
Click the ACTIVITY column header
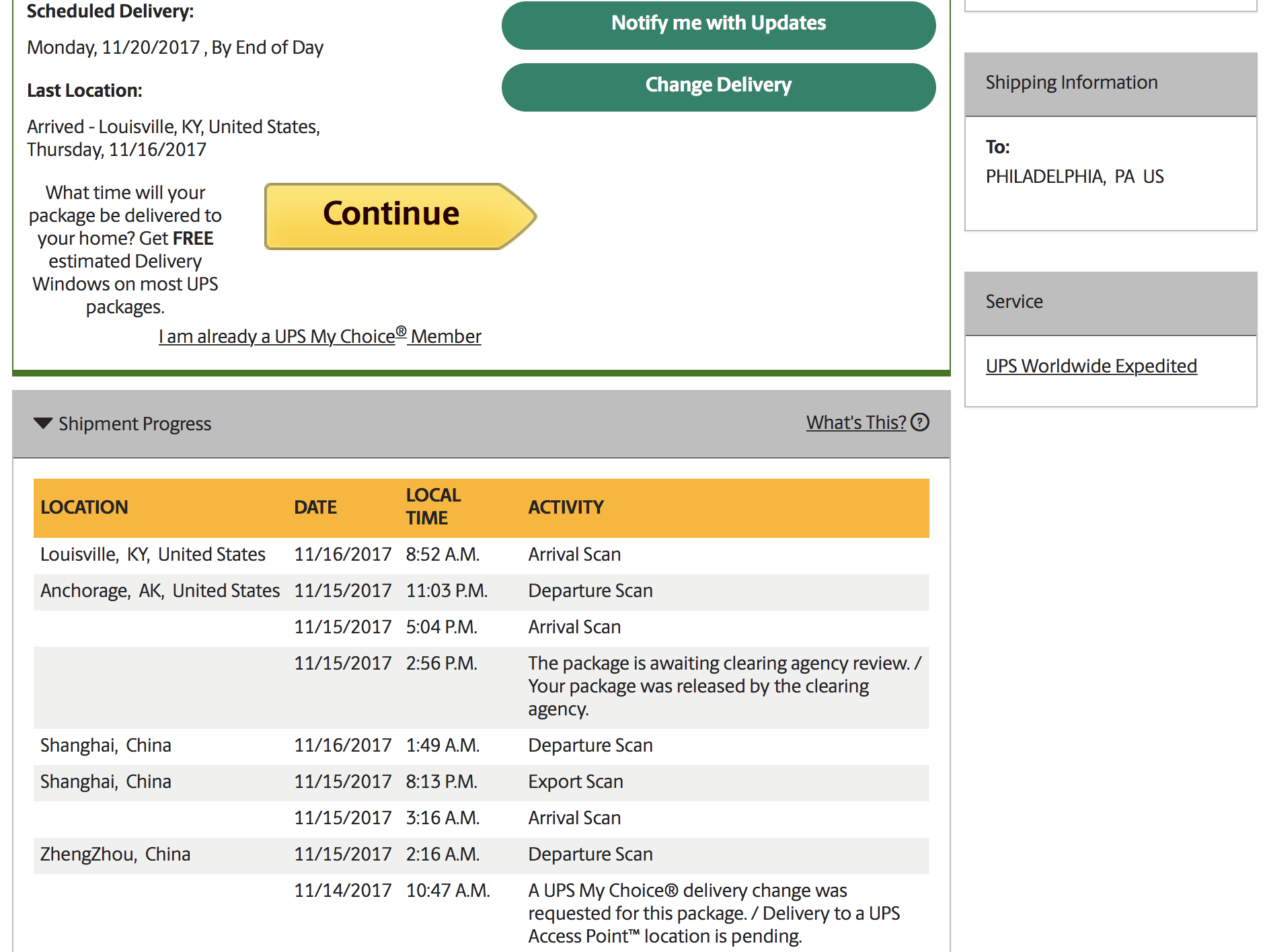(x=566, y=507)
